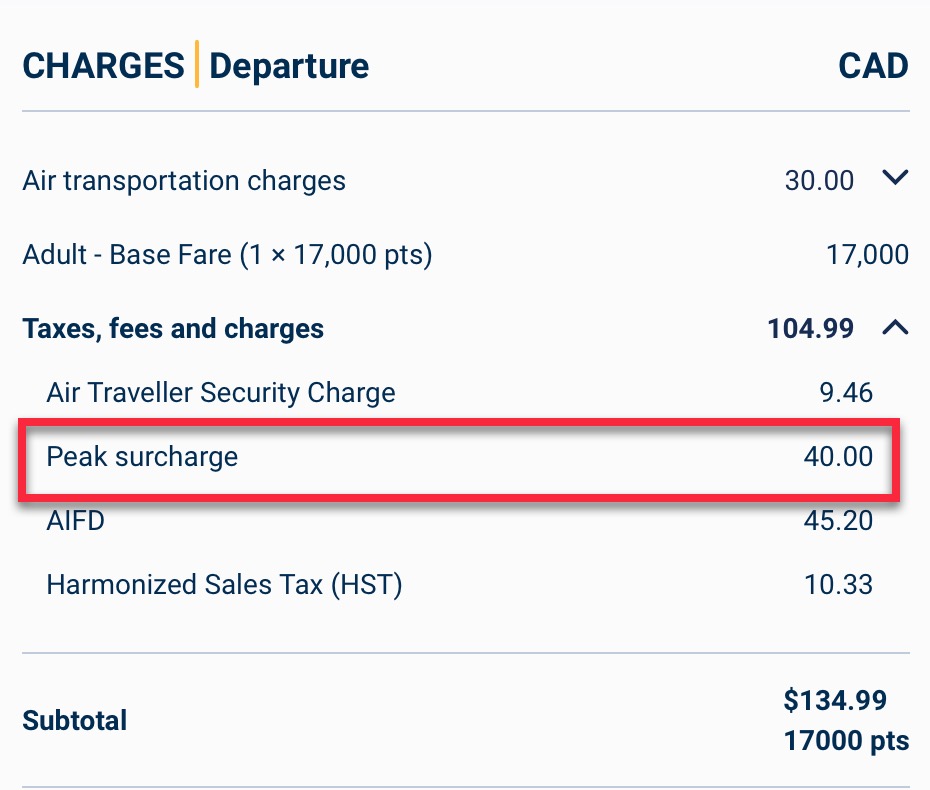Click the 40.00 peak surcharge amount
The height and width of the screenshot is (790, 930).
click(x=838, y=457)
